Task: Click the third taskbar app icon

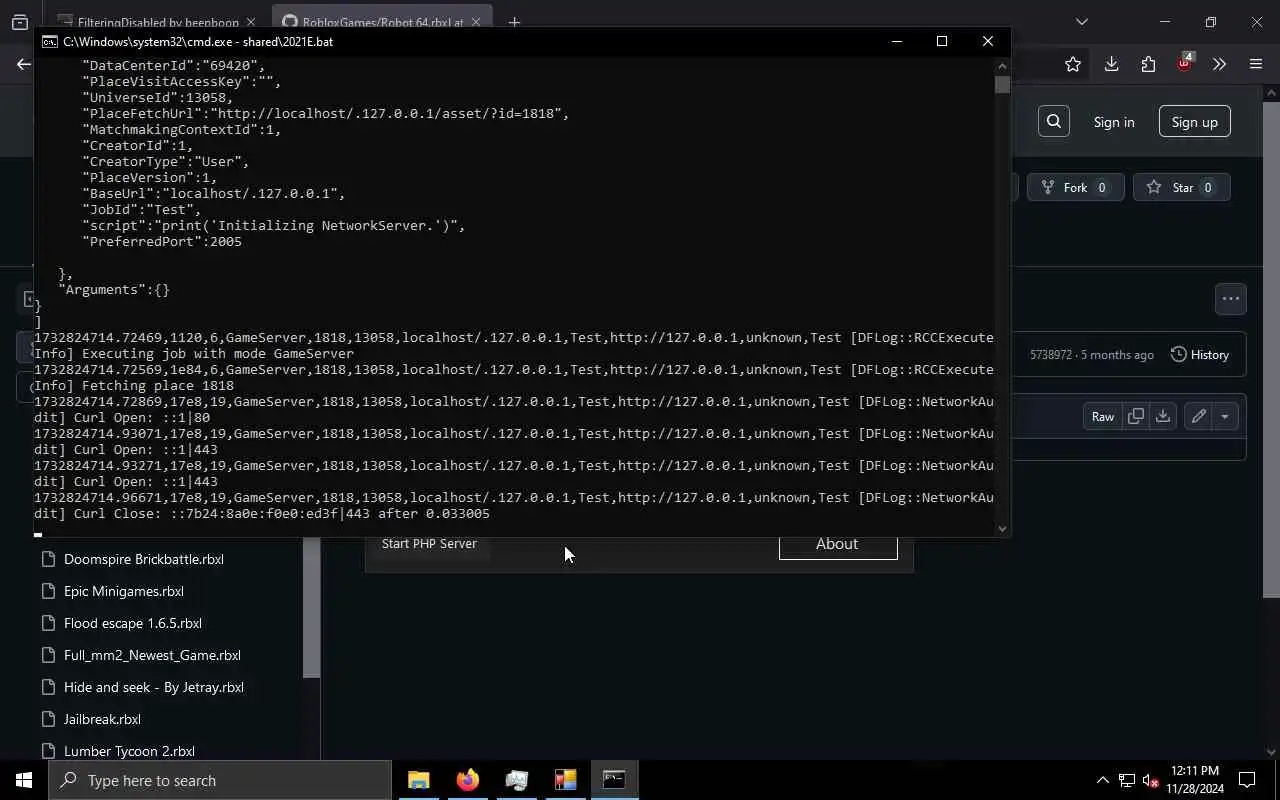Action: [x=516, y=780]
